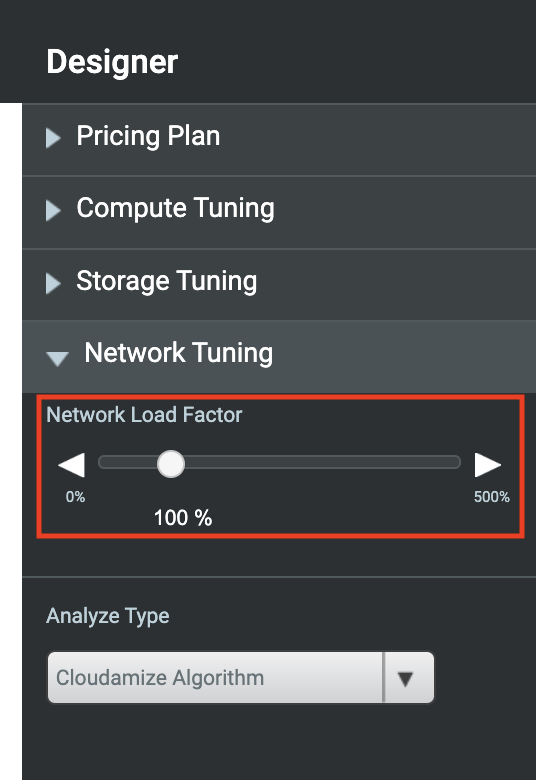This screenshot has width=536, height=780.
Task: Increase Network Load Factor with right arrow
Action: pos(487,465)
